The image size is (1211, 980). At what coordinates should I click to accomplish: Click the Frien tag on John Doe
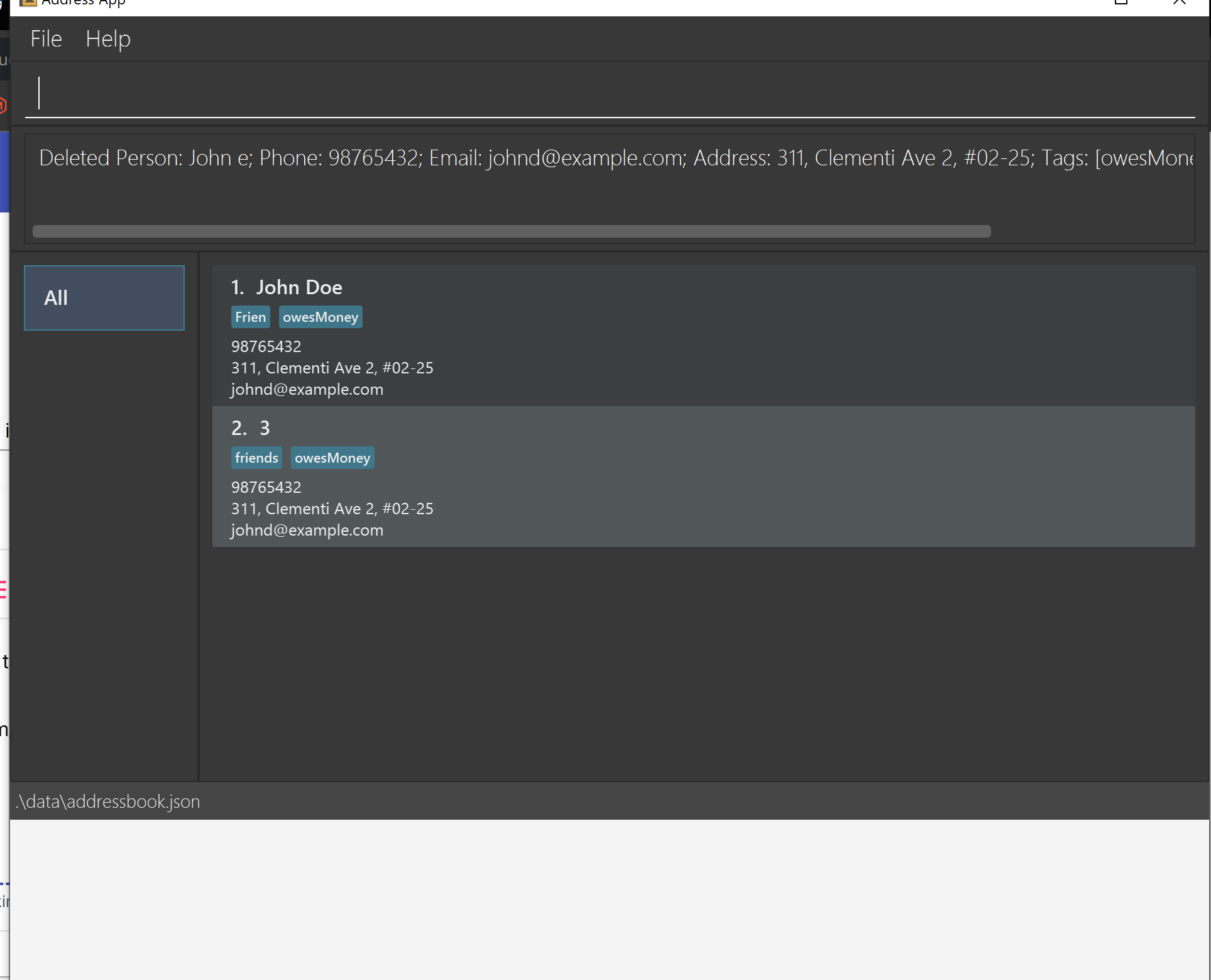click(250, 317)
